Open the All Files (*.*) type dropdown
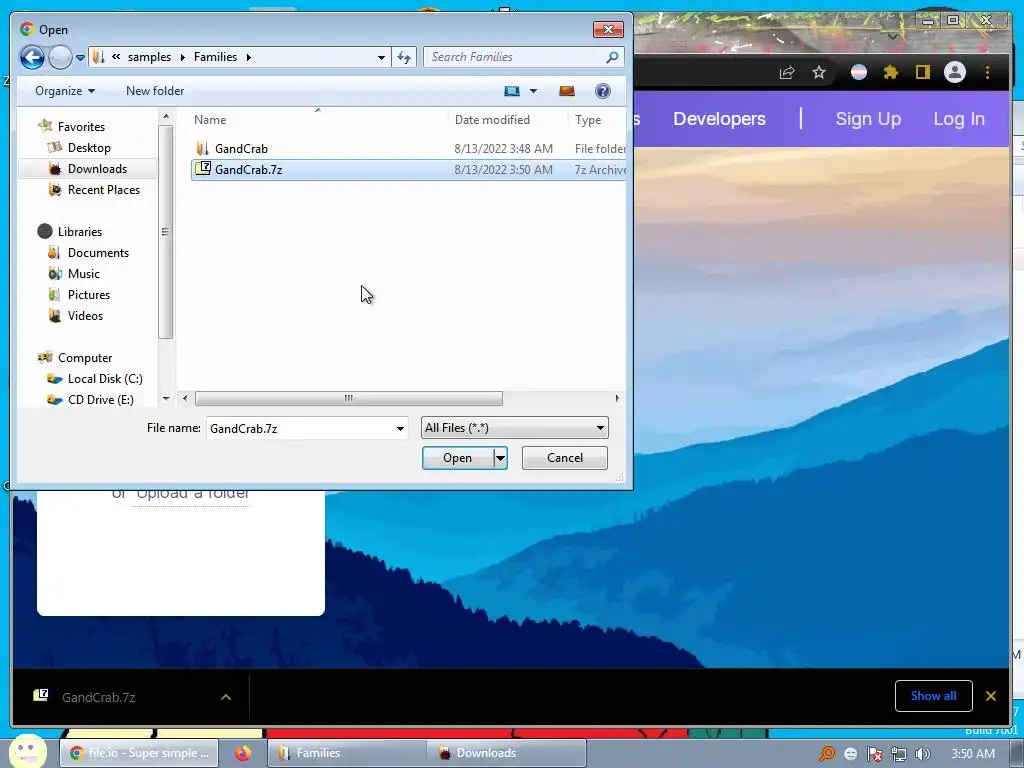 click(x=515, y=428)
